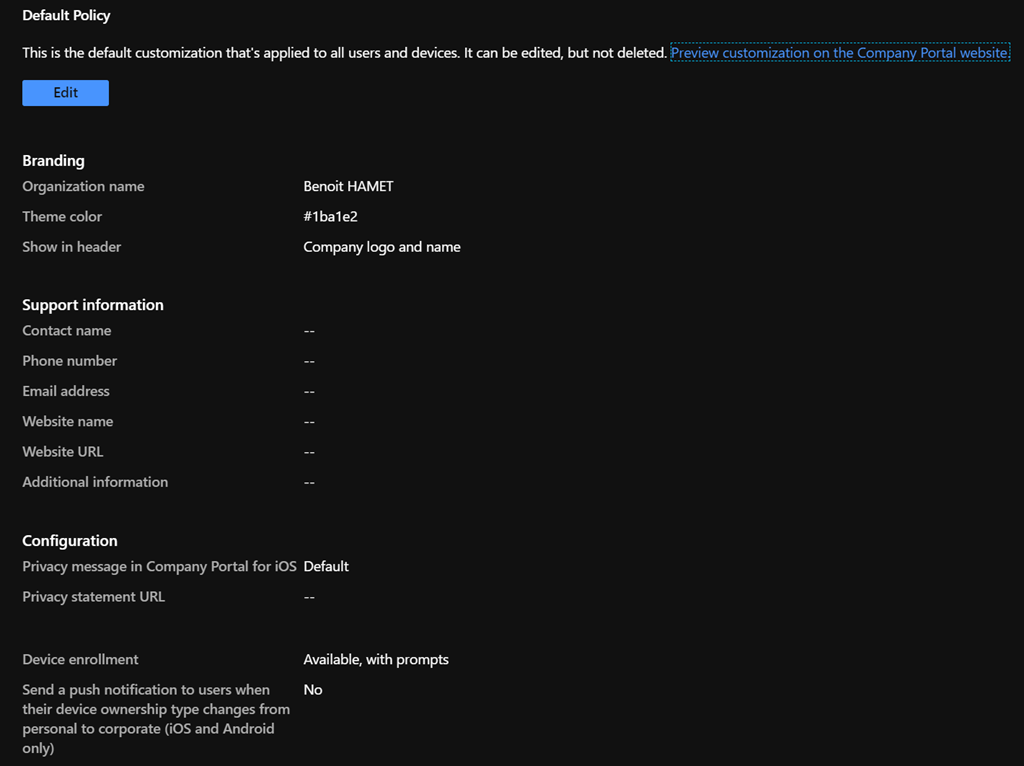Click the Email address label
Image resolution: width=1024 pixels, height=766 pixels.
pos(66,391)
